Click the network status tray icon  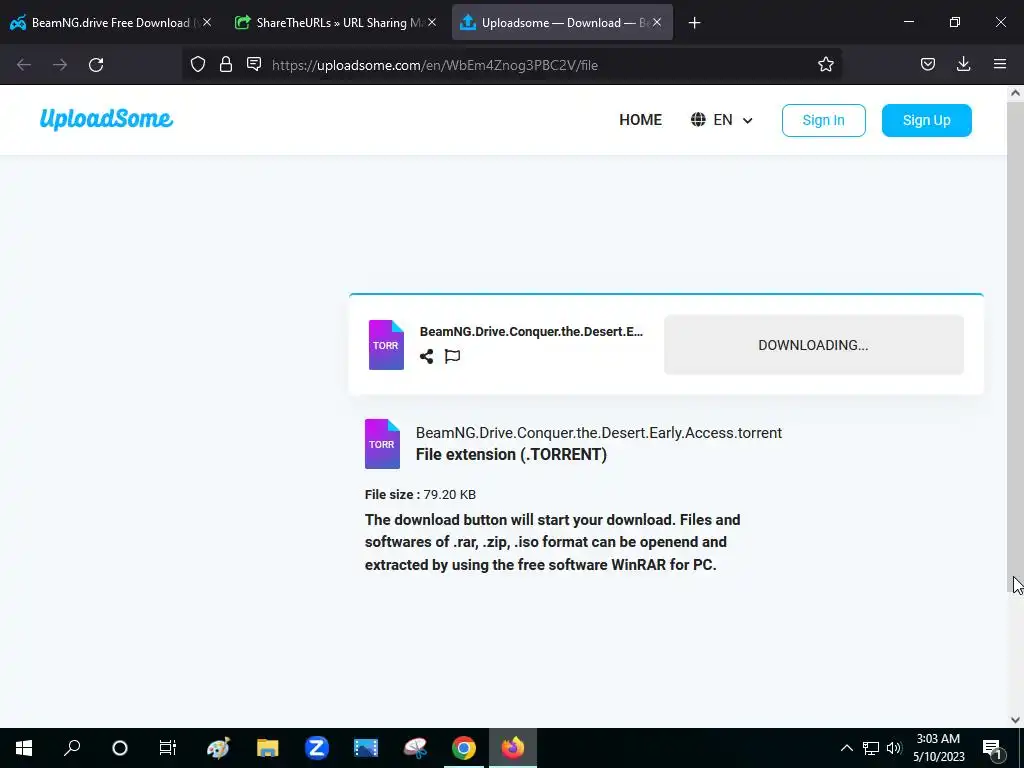[871, 748]
